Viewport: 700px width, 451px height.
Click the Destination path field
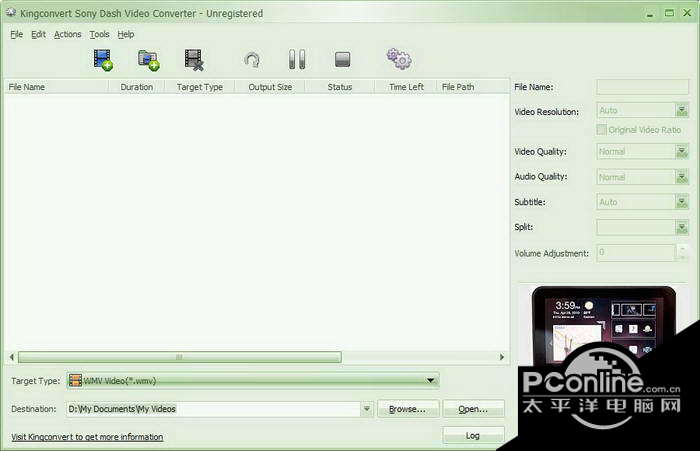click(214, 409)
